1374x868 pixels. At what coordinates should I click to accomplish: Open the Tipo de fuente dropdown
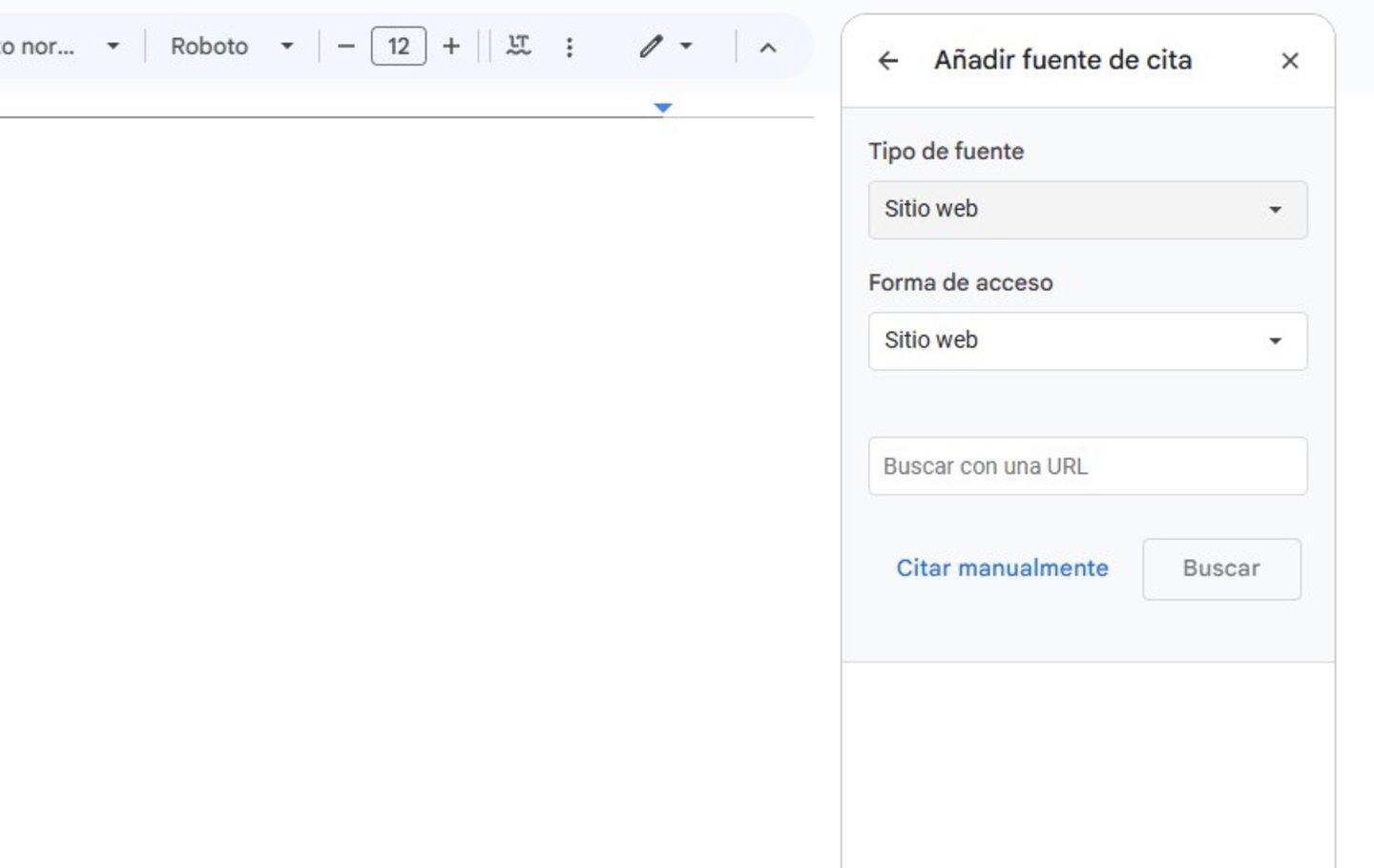coord(1088,210)
